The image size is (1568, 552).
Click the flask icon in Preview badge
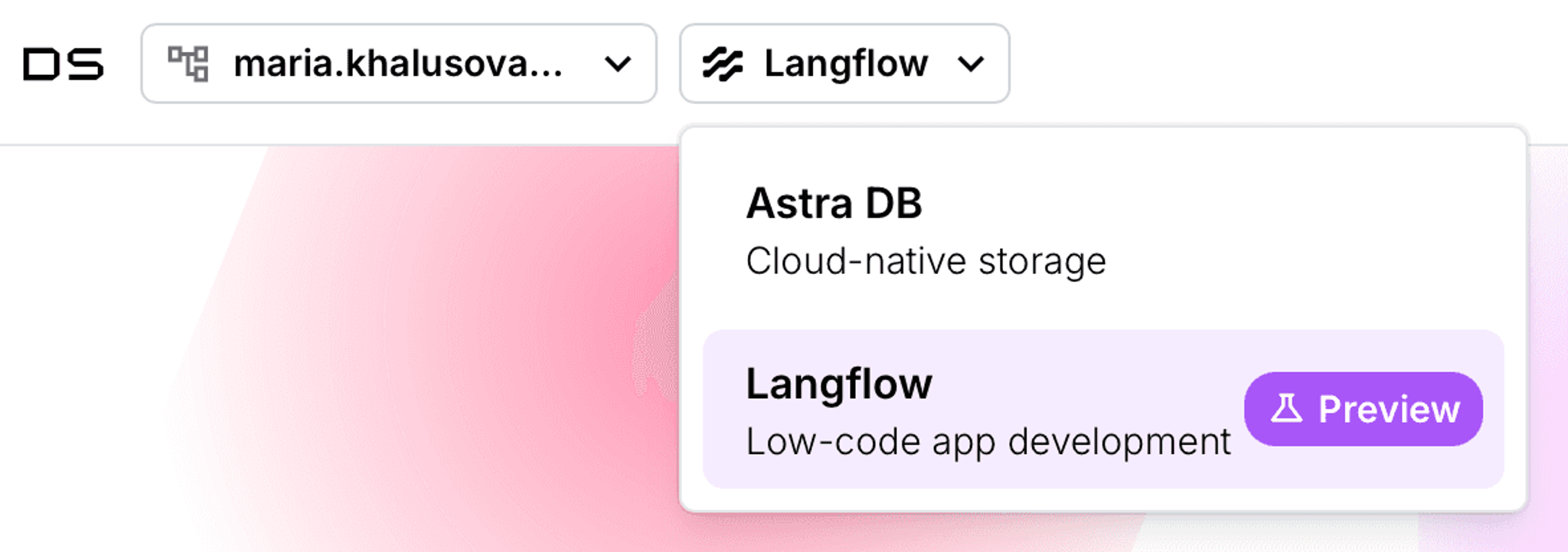[x=1286, y=409]
